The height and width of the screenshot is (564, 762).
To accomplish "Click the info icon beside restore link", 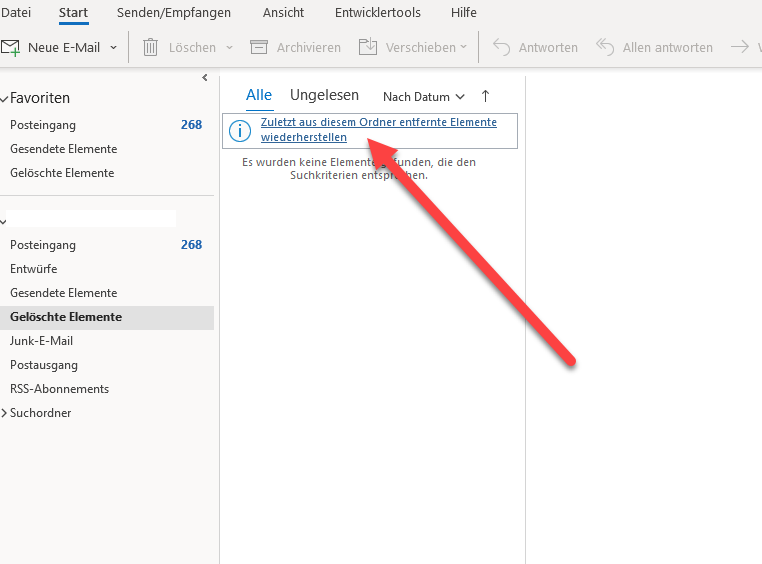I will point(240,131).
